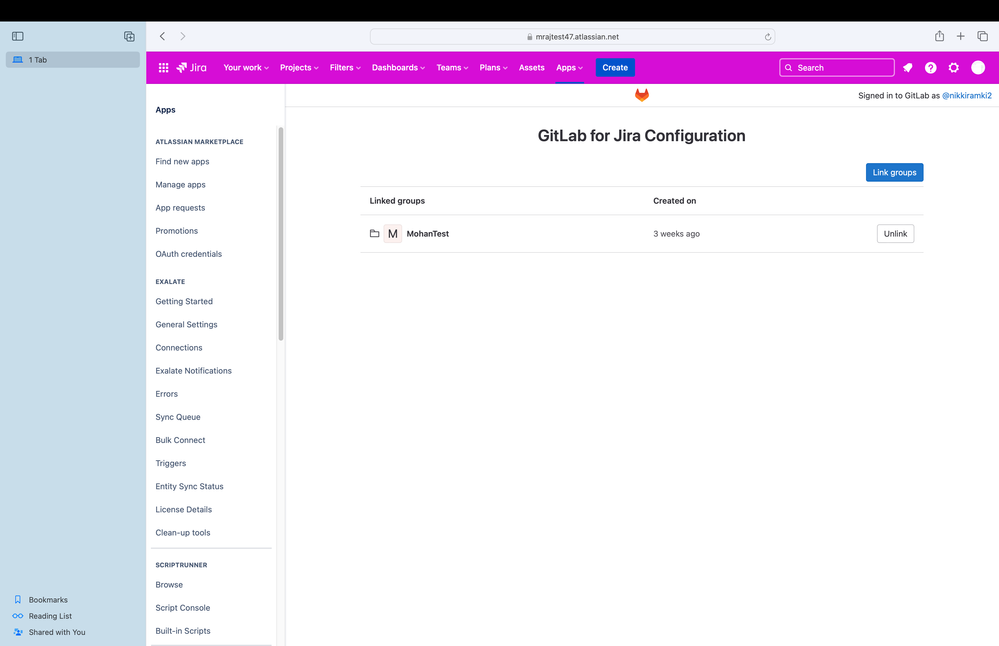This screenshot has width=999, height=646.
Task: Expand Your work dropdown
Action: coord(246,68)
